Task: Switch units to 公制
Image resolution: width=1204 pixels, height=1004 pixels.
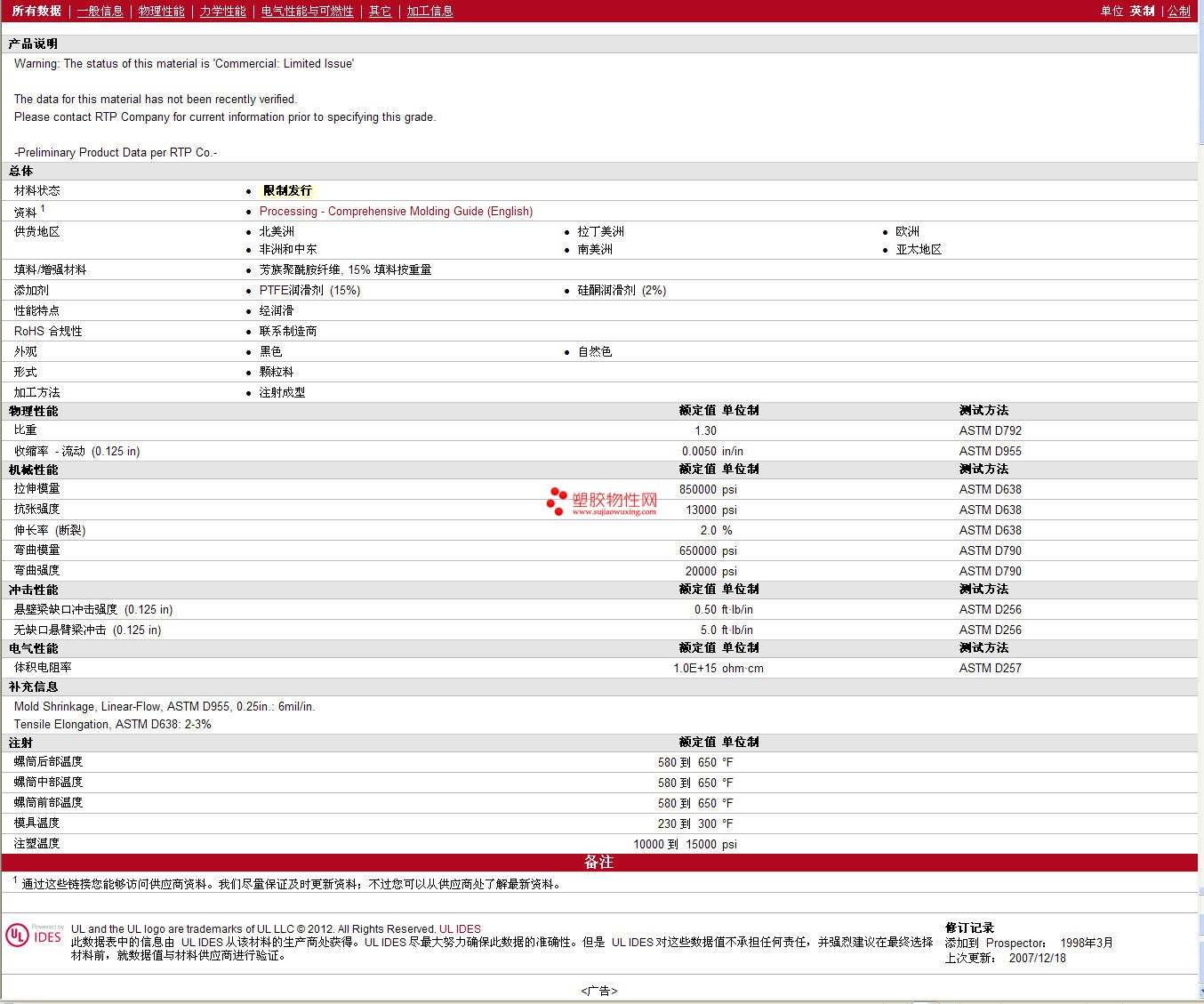Action: [x=1178, y=11]
